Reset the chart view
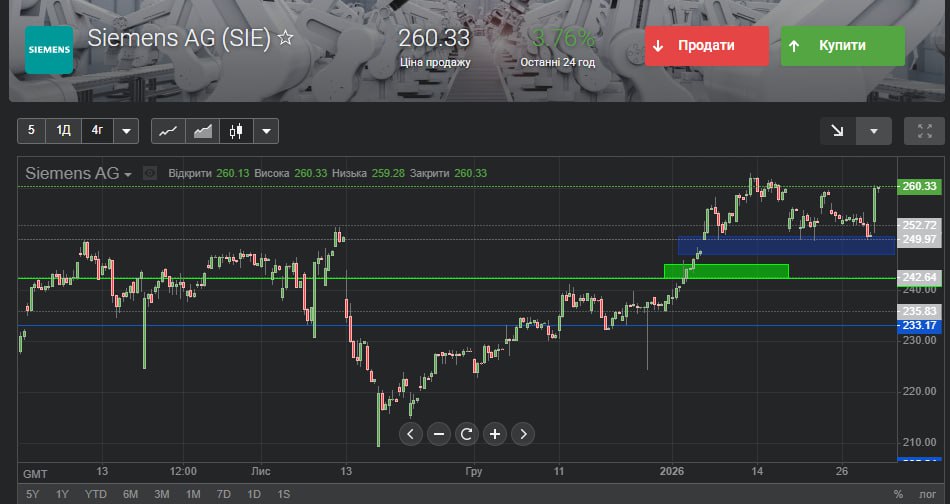 (x=467, y=434)
